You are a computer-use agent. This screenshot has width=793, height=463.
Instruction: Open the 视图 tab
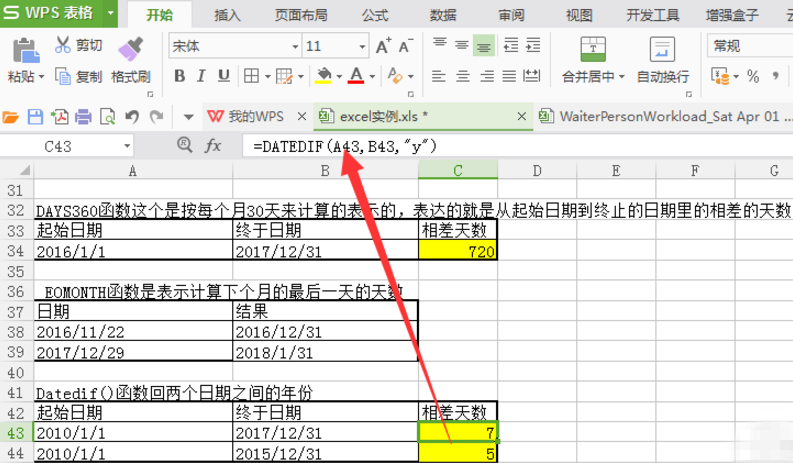pyautogui.click(x=579, y=15)
